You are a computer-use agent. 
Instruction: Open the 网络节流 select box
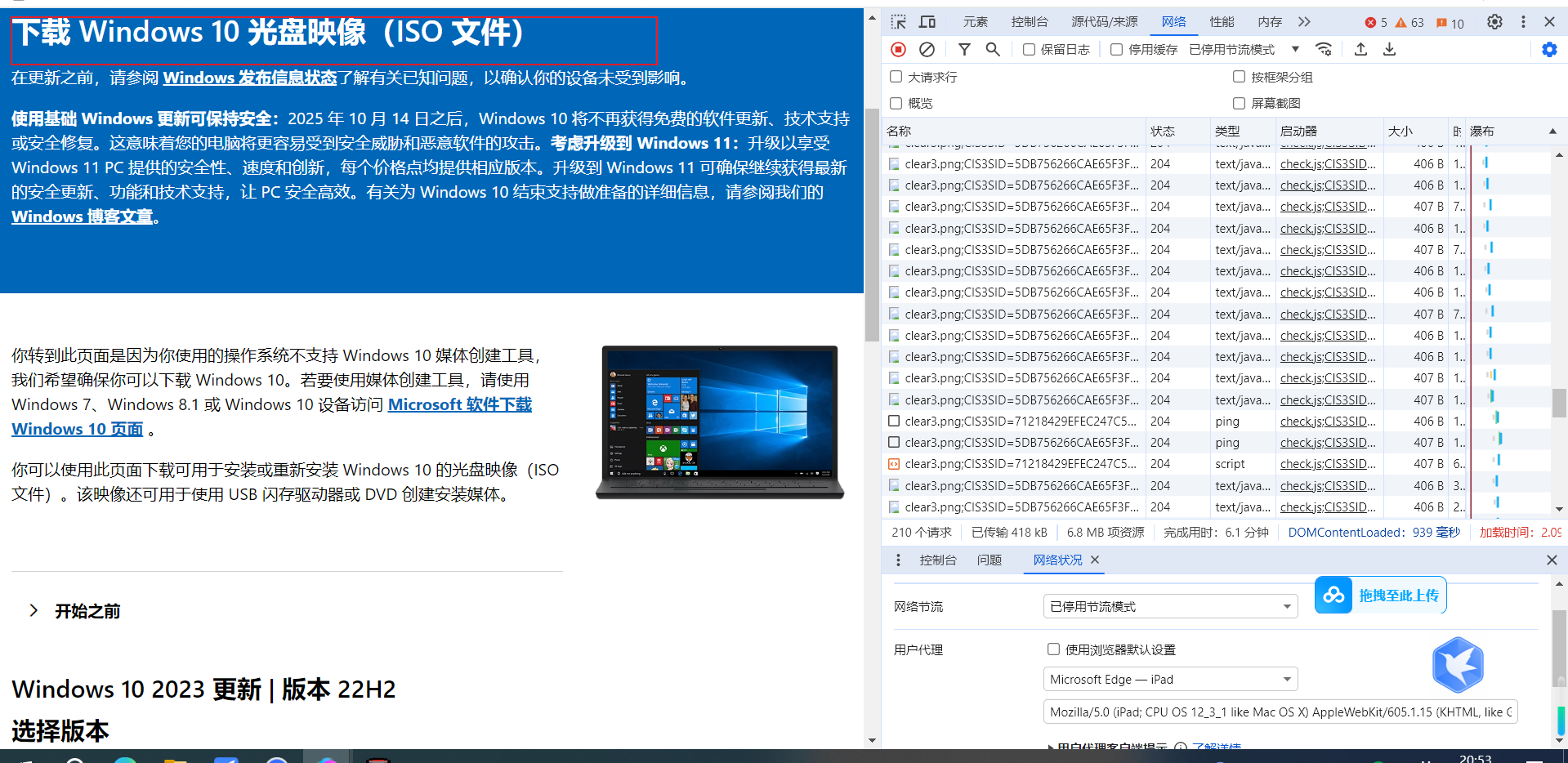pyautogui.click(x=1170, y=606)
